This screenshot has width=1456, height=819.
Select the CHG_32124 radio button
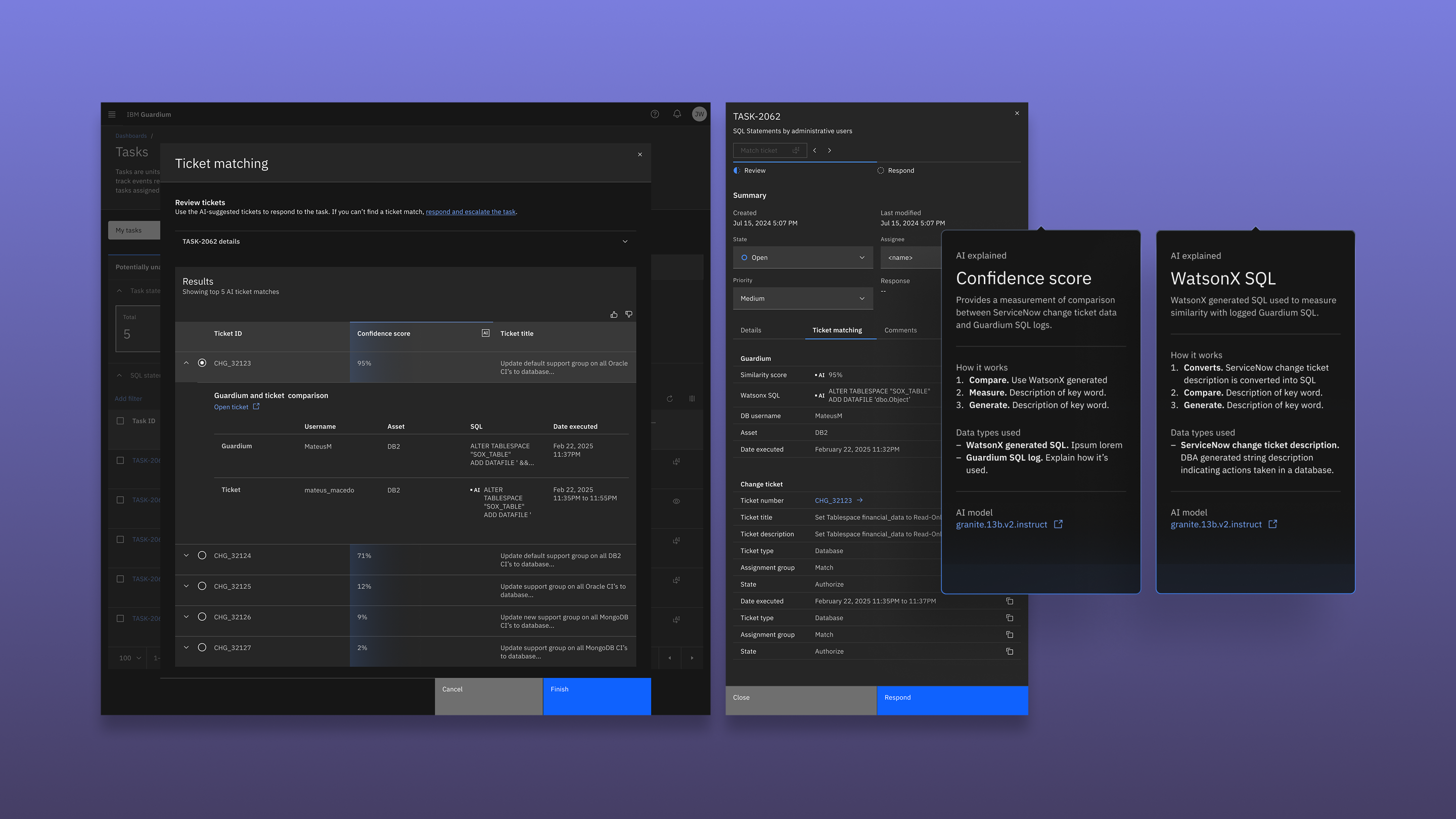point(202,556)
